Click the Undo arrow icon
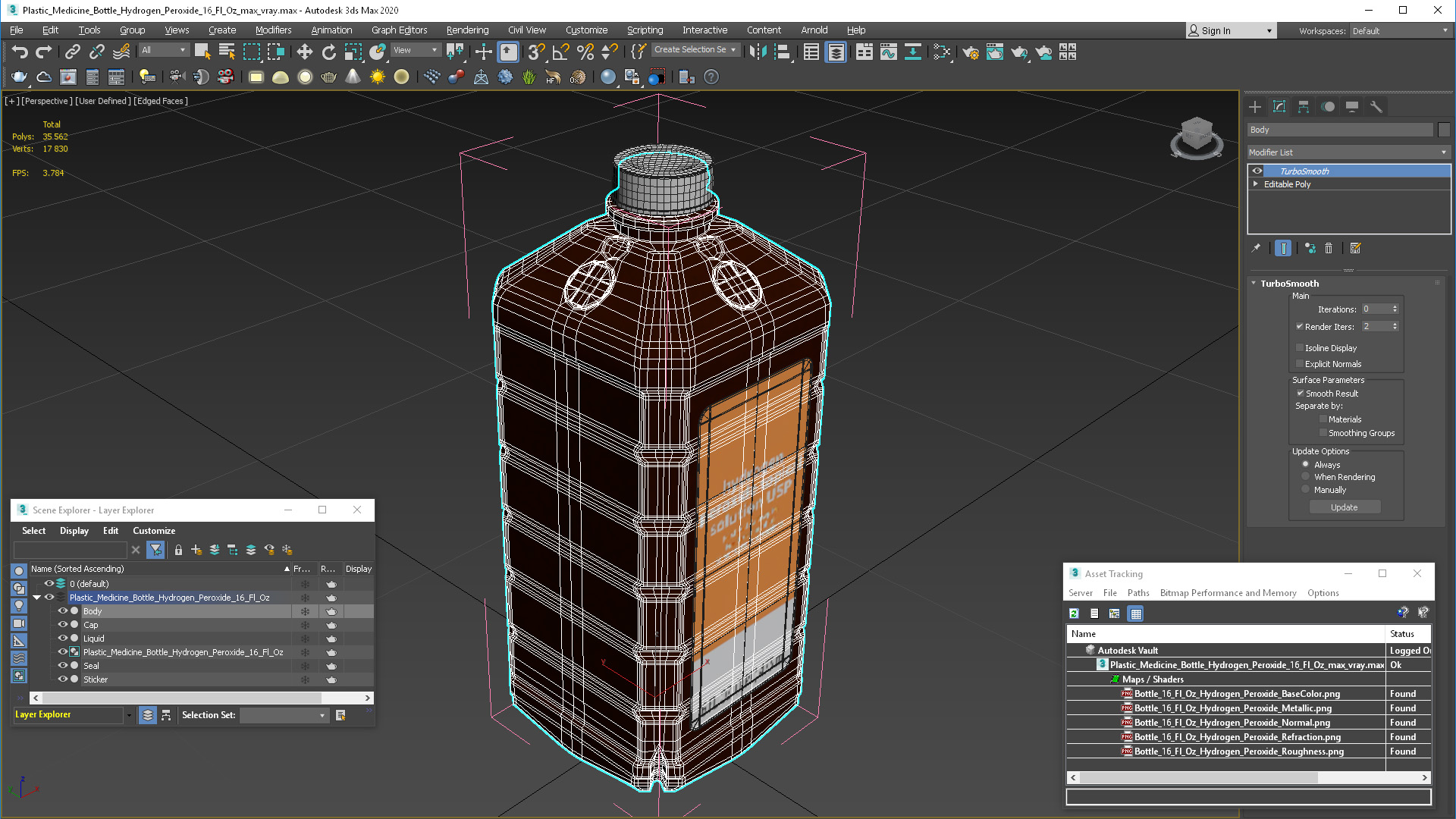The image size is (1456, 819). [x=20, y=52]
